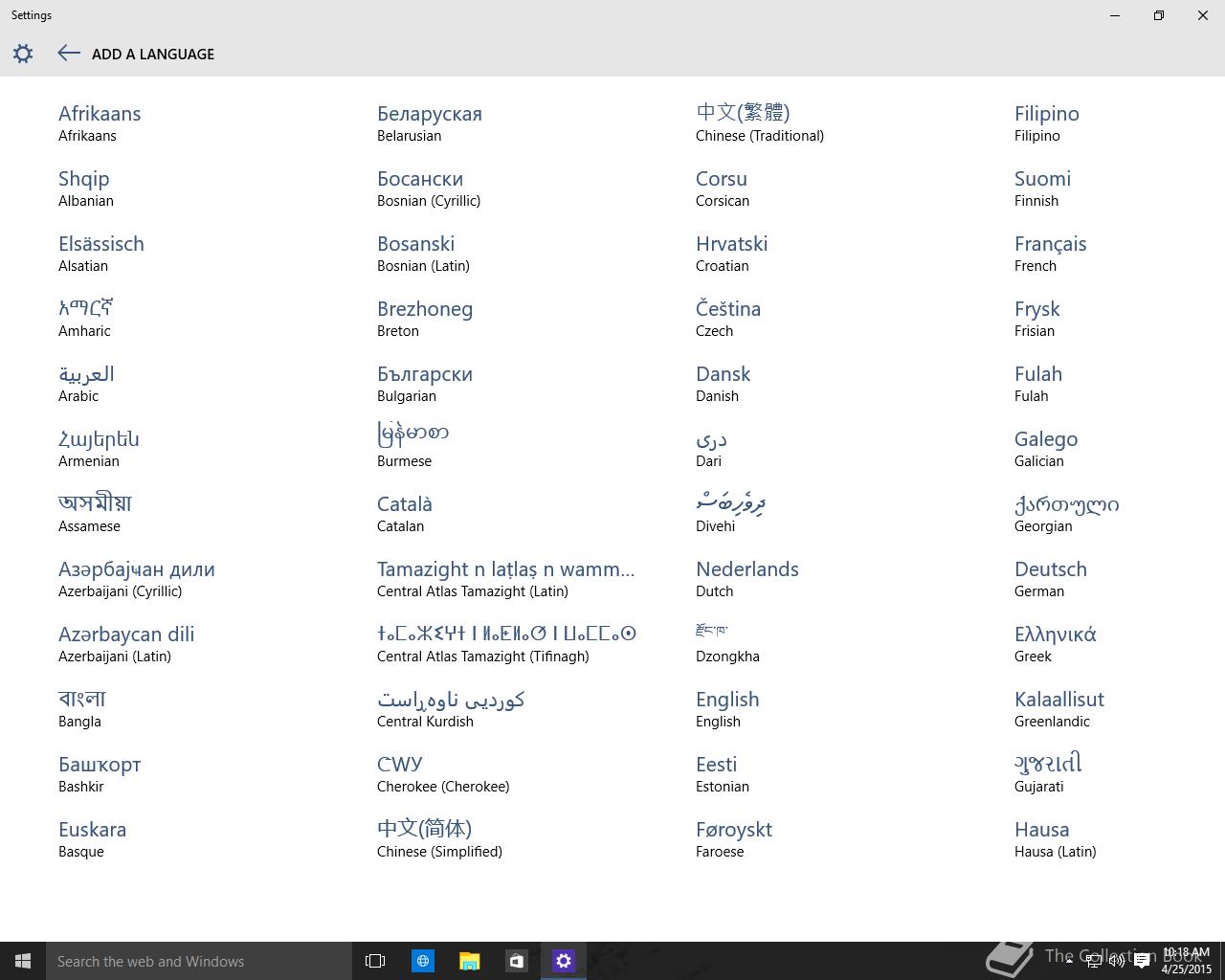Open the Action Center notification icon
This screenshot has height=980, width=1225.
click(1142, 962)
